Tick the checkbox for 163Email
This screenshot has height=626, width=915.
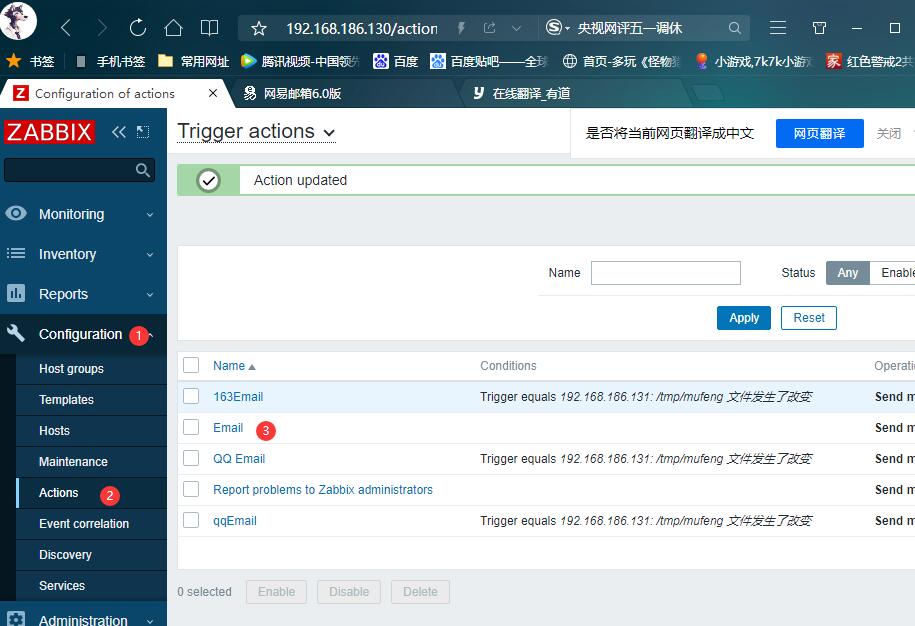(x=191, y=396)
